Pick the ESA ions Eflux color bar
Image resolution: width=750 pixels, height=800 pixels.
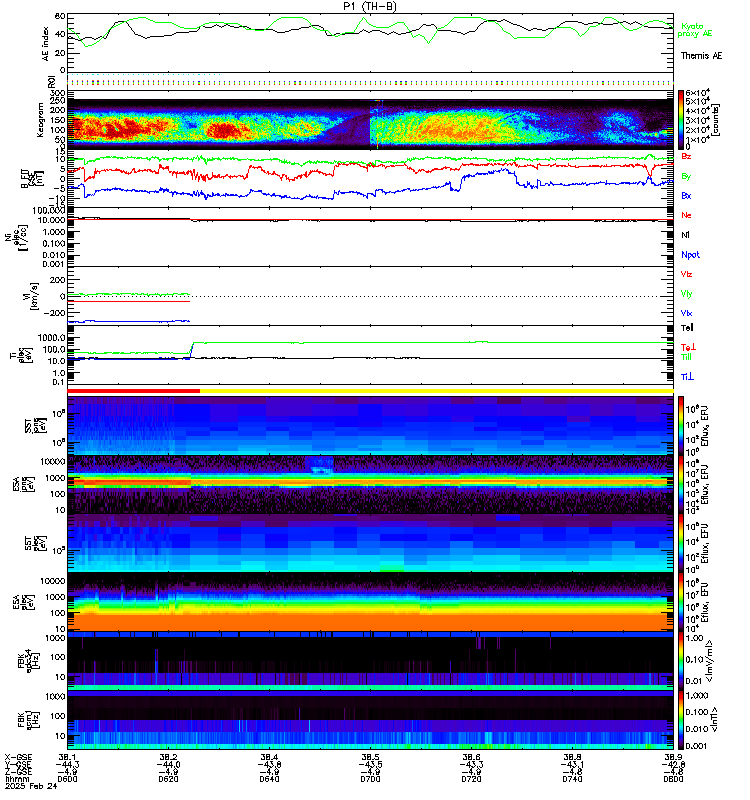tap(681, 485)
